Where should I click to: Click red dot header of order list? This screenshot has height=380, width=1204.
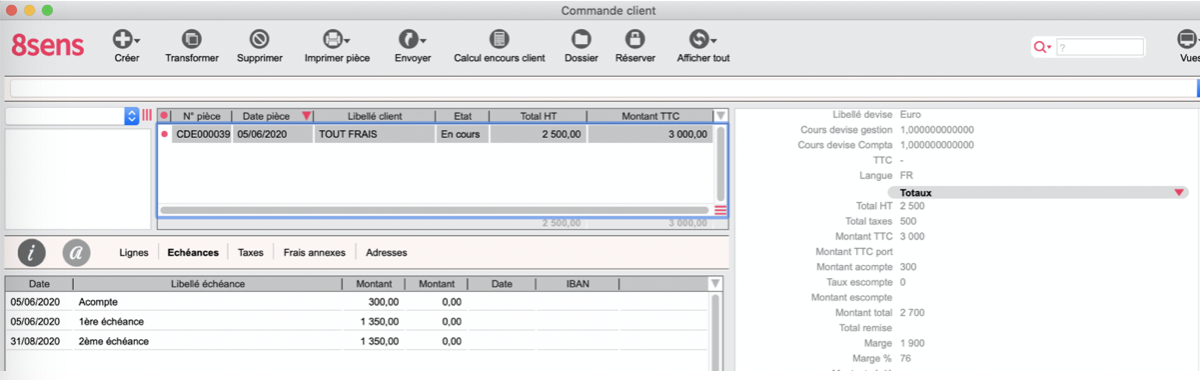coord(164,116)
